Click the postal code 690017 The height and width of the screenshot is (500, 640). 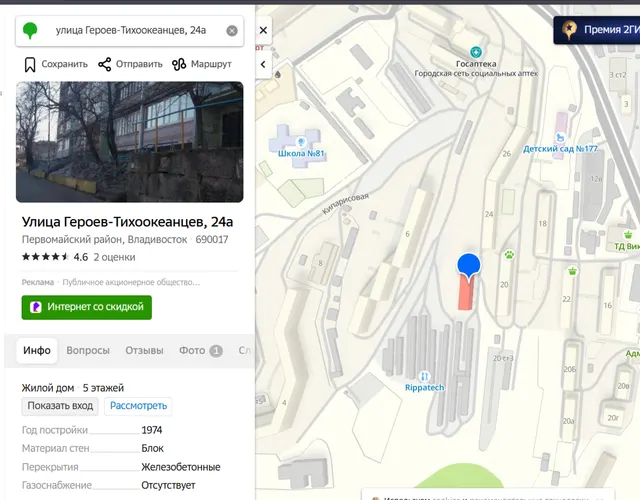click(x=211, y=240)
